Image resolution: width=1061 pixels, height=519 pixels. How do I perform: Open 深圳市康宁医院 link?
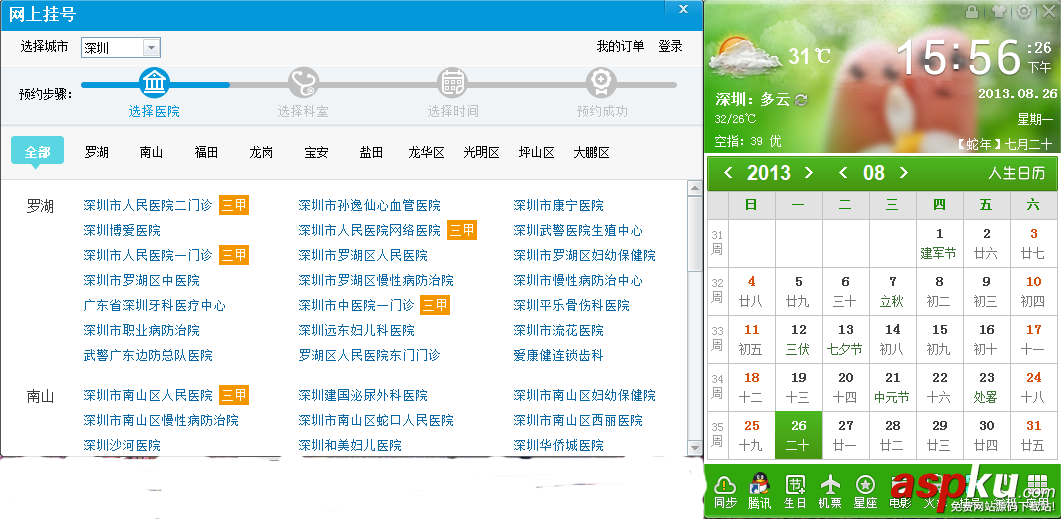click(558, 205)
